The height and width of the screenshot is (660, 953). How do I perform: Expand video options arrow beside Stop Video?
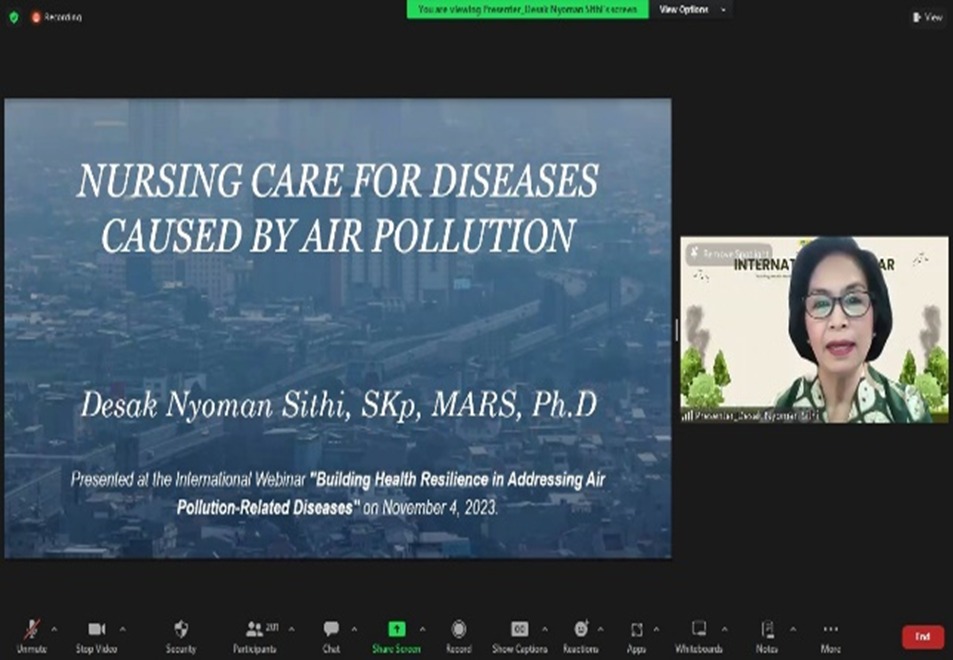coord(123,629)
